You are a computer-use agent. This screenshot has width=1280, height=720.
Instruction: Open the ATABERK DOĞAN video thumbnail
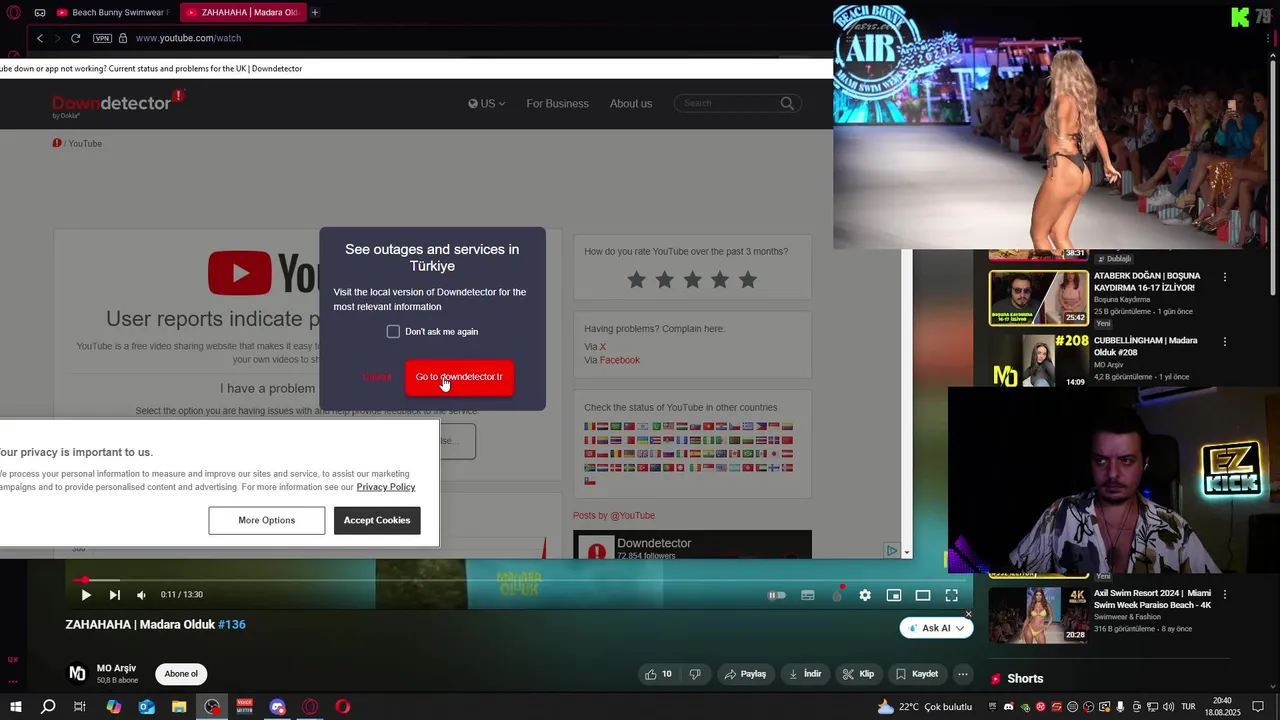click(1038, 298)
